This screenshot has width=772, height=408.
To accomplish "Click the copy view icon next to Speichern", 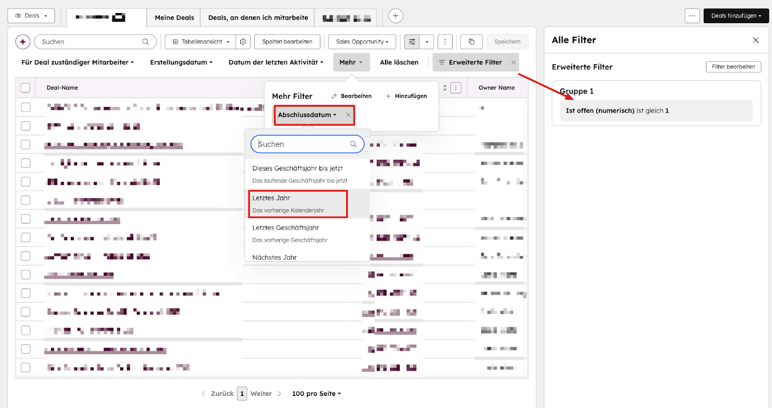I will (472, 42).
